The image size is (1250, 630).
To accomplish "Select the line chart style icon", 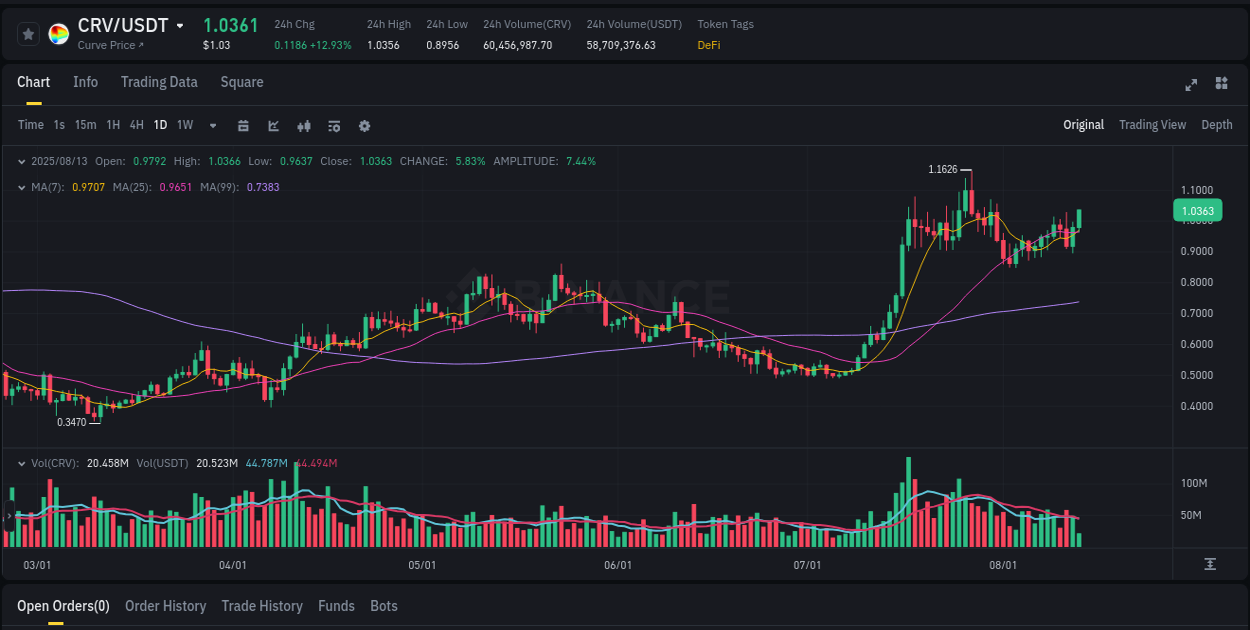I will click(x=273, y=126).
